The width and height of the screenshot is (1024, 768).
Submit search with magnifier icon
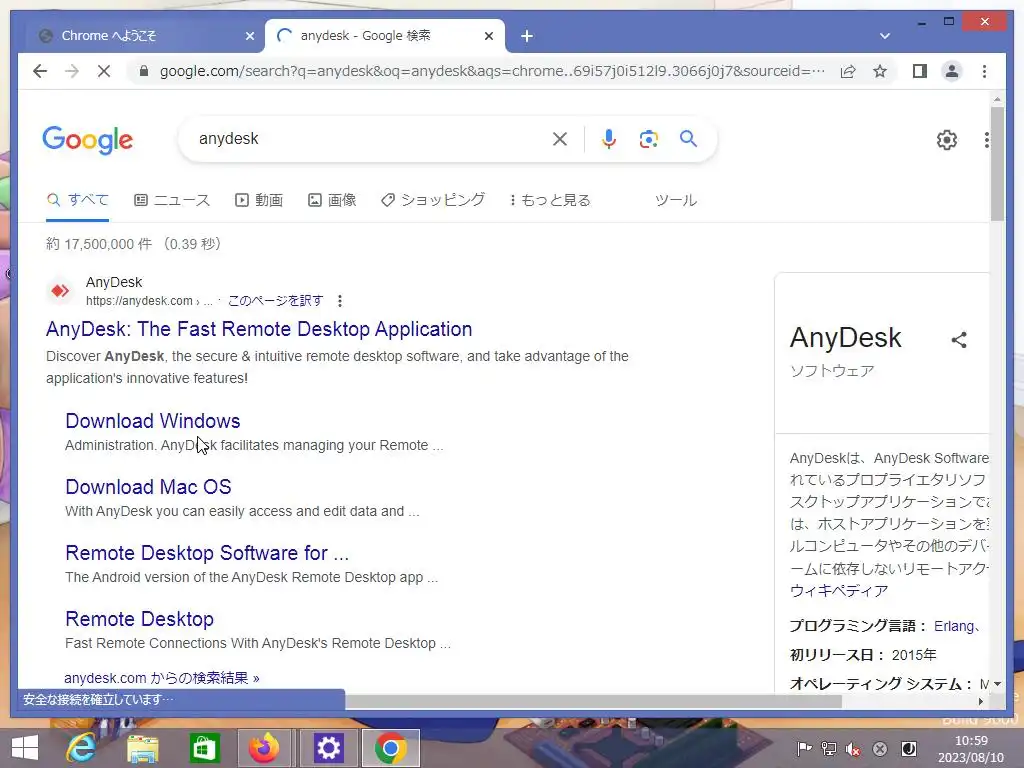(688, 138)
